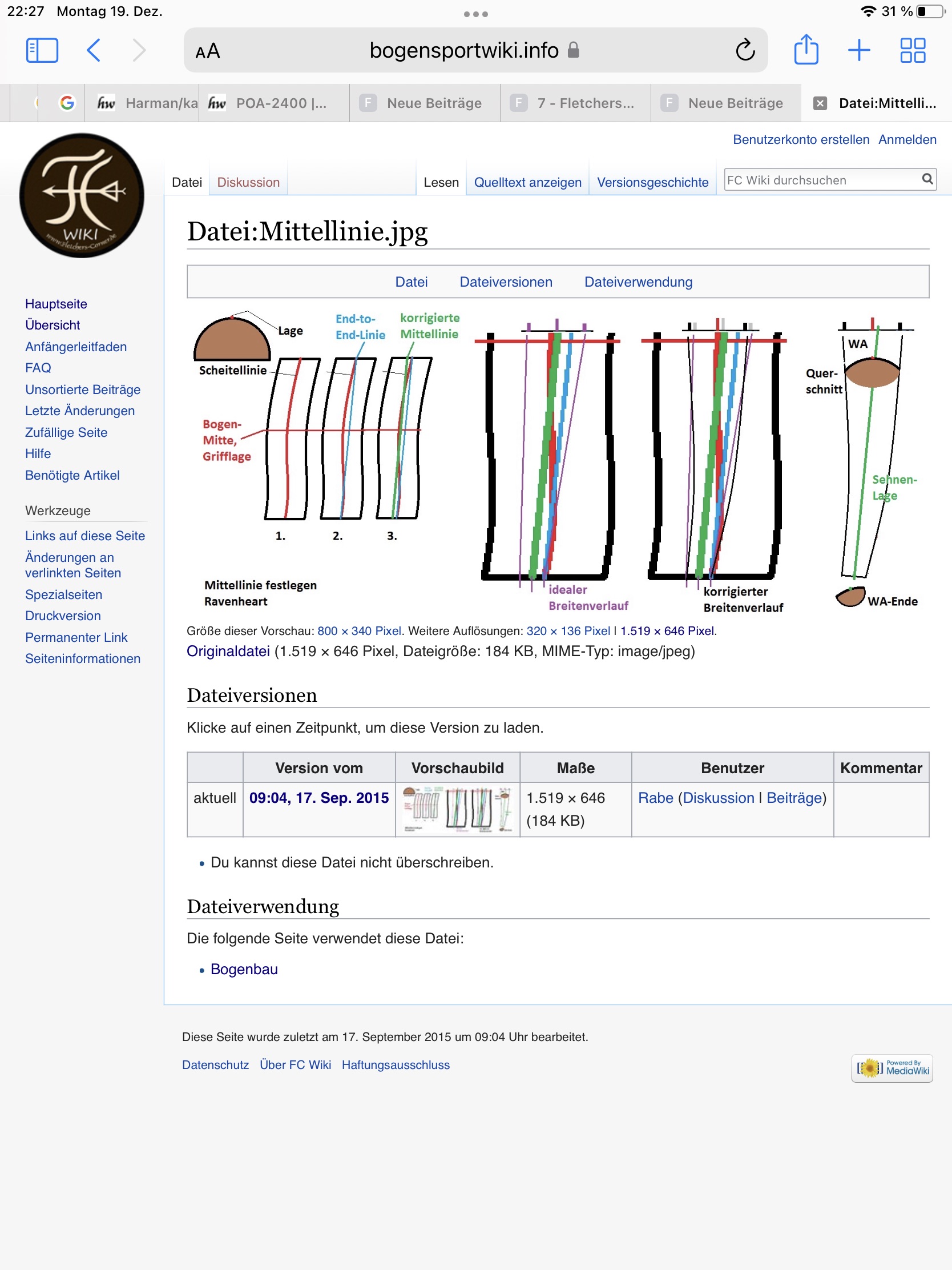Viewport: 952px width, 1270px height.
Task: Open Änderungen an verlinkten Seiten
Action: [x=73, y=565]
